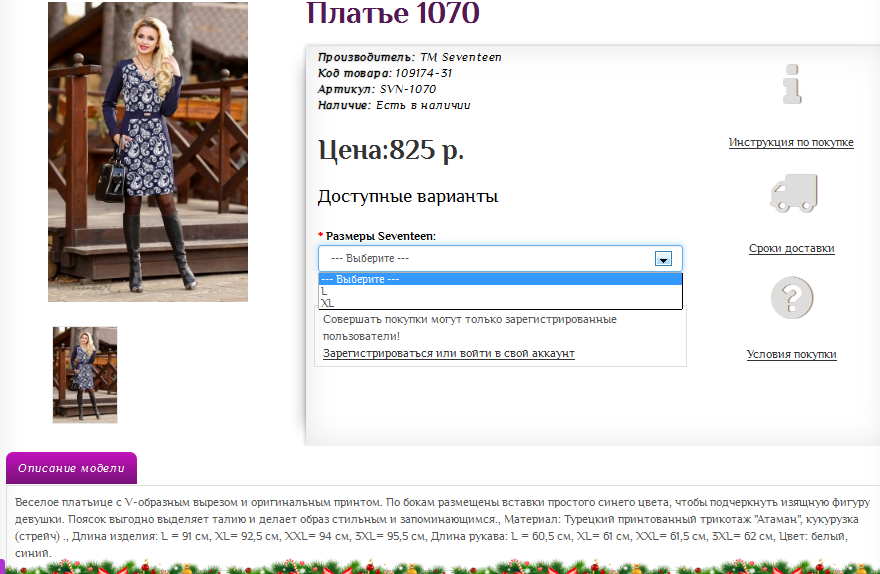This screenshot has width=880, height=574.
Task: Click manufacturer TM Seventeen text
Action: click(460, 57)
